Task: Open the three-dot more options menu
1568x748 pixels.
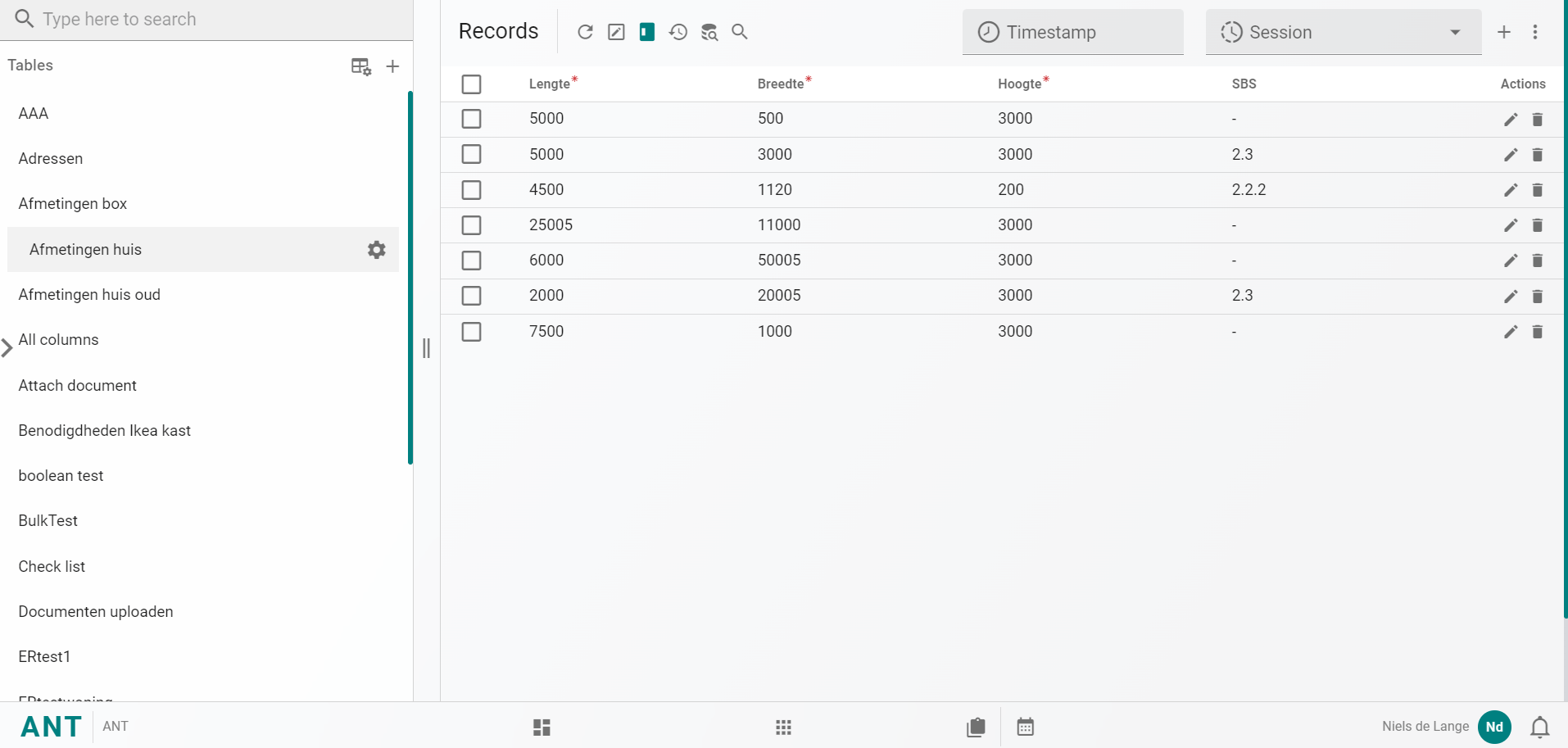Action: pyautogui.click(x=1534, y=32)
